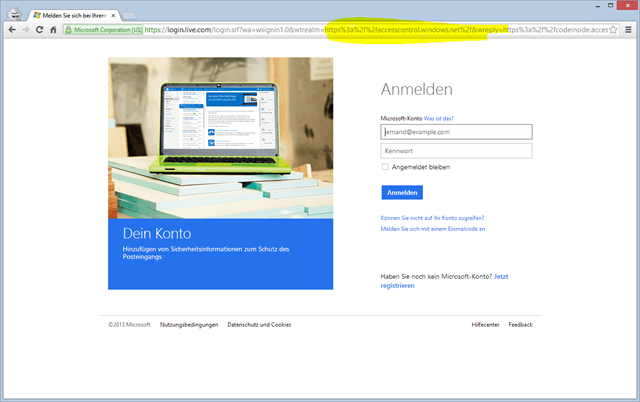Open 'Datenschutz und Cookies' footer link
The width and height of the screenshot is (640, 402).
click(259, 324)
